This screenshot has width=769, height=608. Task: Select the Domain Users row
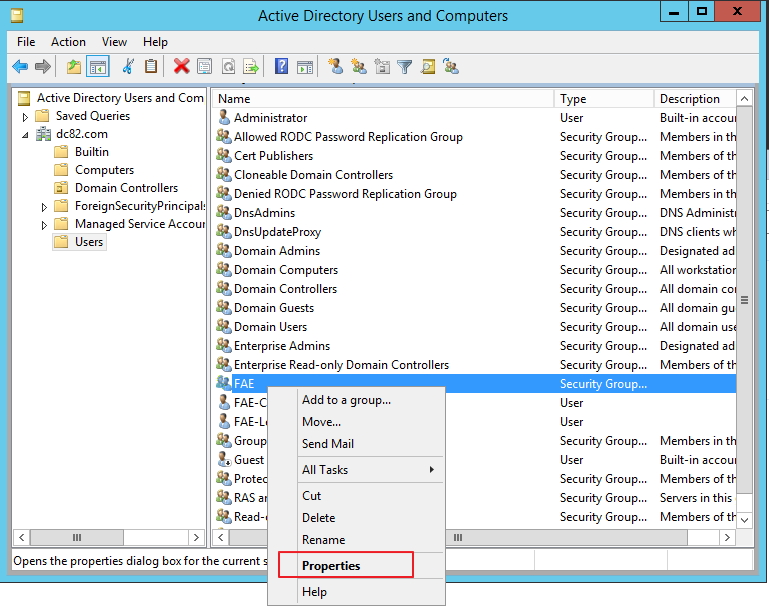tap(475, 327)
